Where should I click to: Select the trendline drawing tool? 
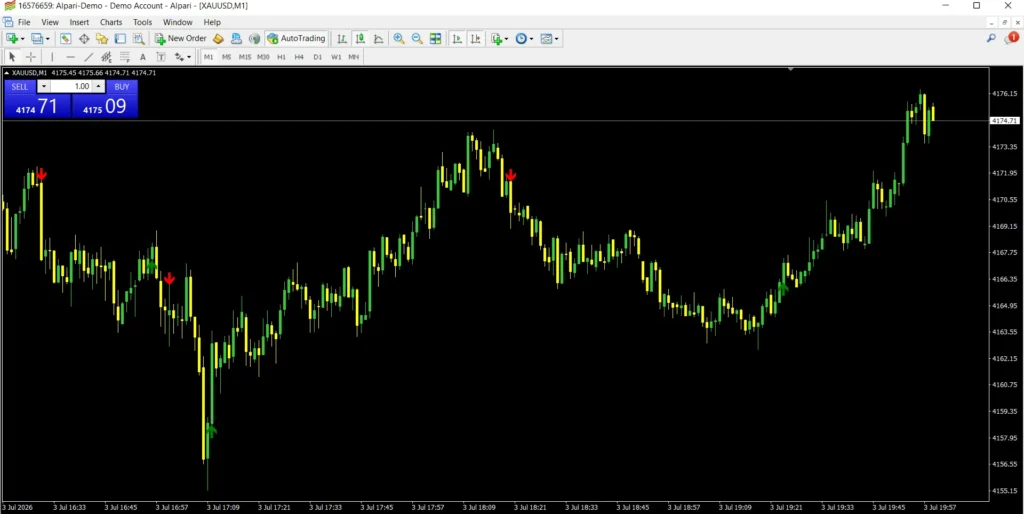(89, 57)
